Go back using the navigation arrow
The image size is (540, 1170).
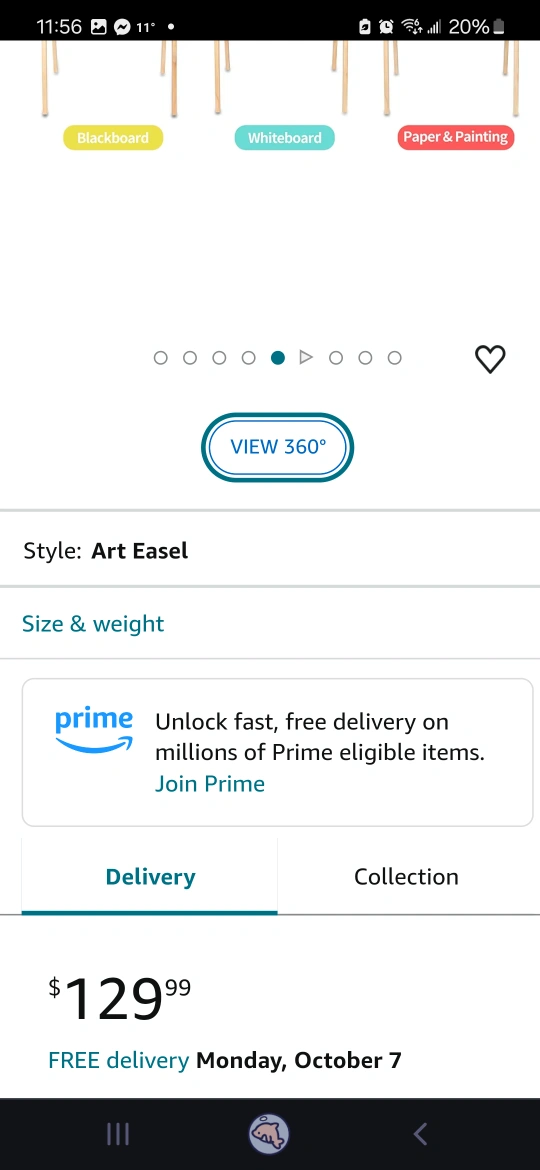point(420,1134)
